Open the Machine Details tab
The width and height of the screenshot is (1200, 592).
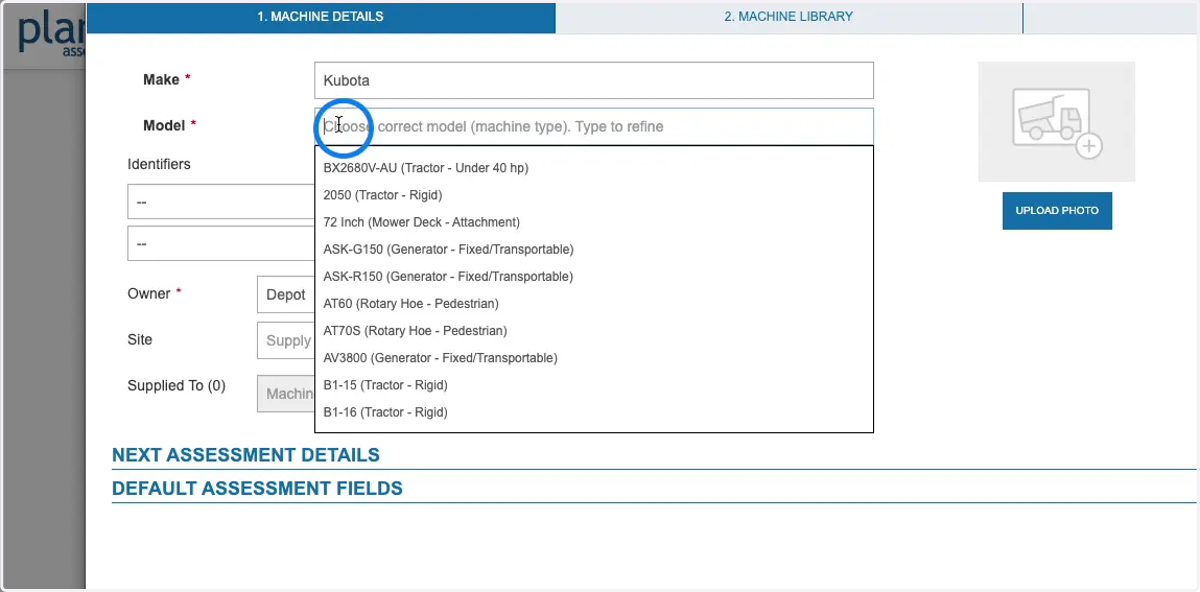click(320, 17)
